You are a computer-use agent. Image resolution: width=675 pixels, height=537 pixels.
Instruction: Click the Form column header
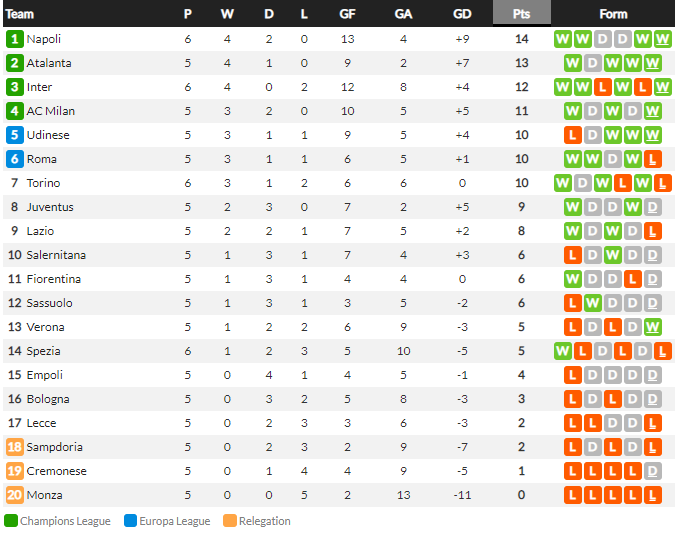point(613,14)
